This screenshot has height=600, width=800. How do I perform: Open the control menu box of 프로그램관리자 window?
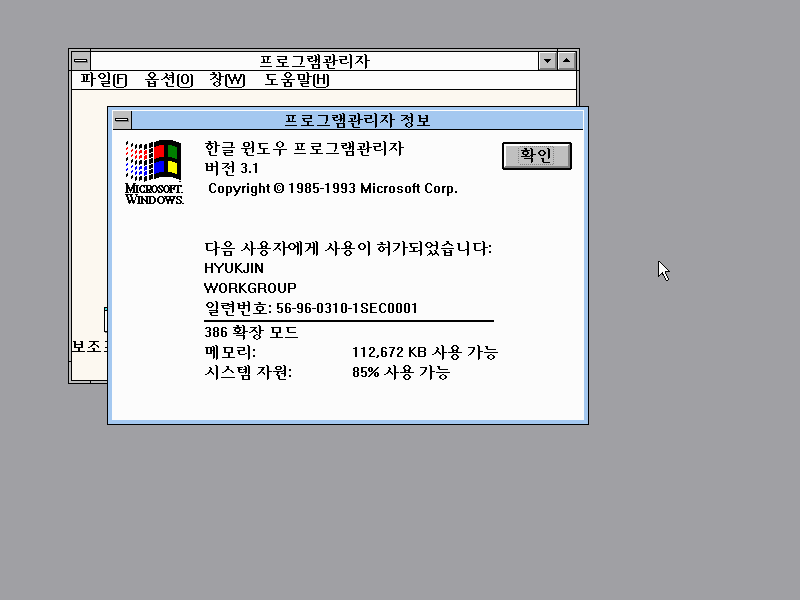(x=81, y=61)
